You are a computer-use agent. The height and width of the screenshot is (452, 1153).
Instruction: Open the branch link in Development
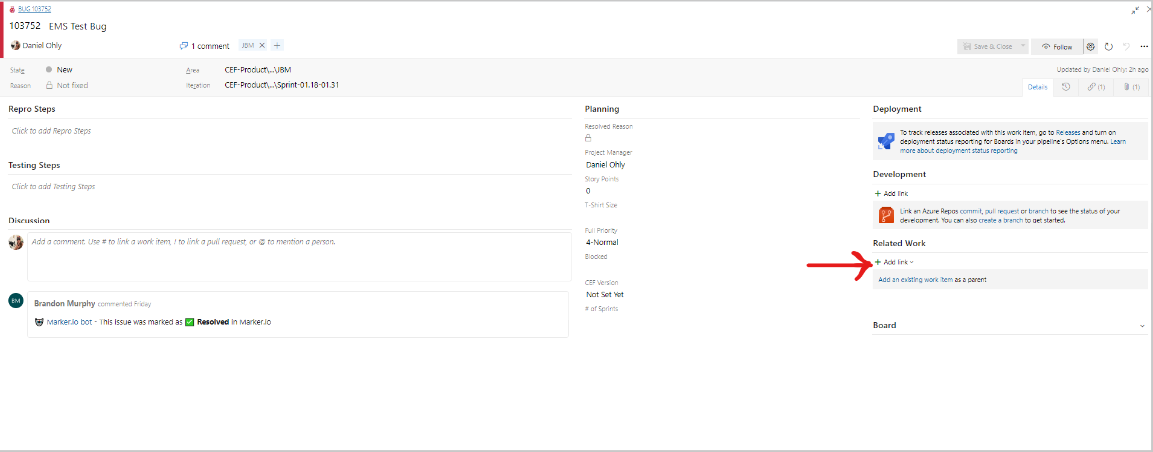pyautogui.click(x=1038, y=211)
